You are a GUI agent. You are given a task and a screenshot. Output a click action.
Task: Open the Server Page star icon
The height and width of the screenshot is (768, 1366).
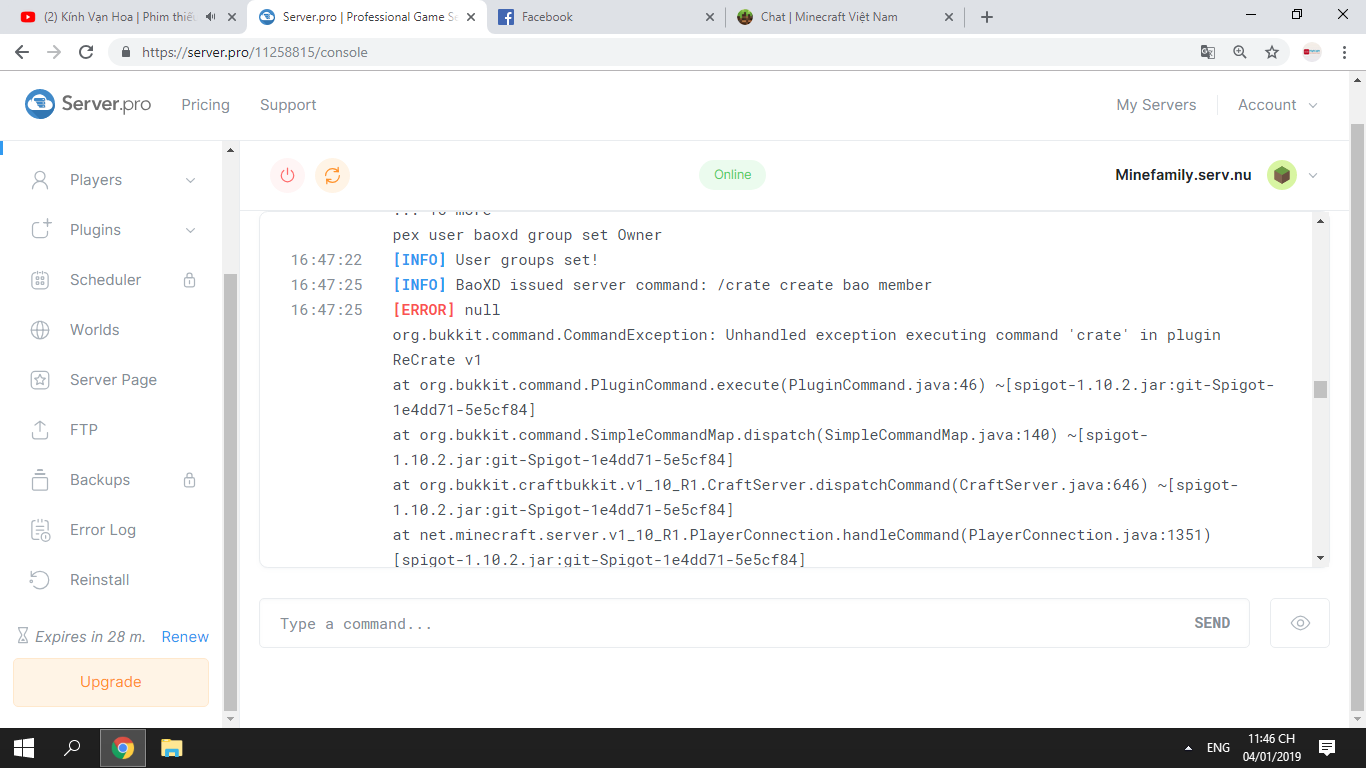coord(40,380)
